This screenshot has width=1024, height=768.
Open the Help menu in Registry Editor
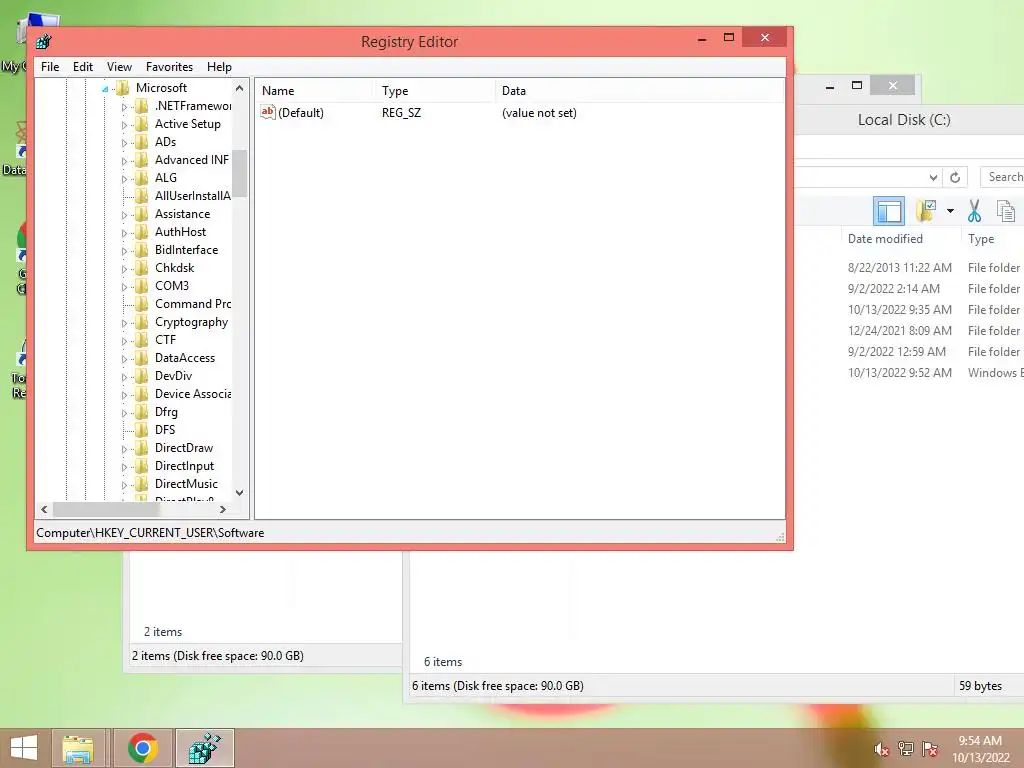point(219,67)
